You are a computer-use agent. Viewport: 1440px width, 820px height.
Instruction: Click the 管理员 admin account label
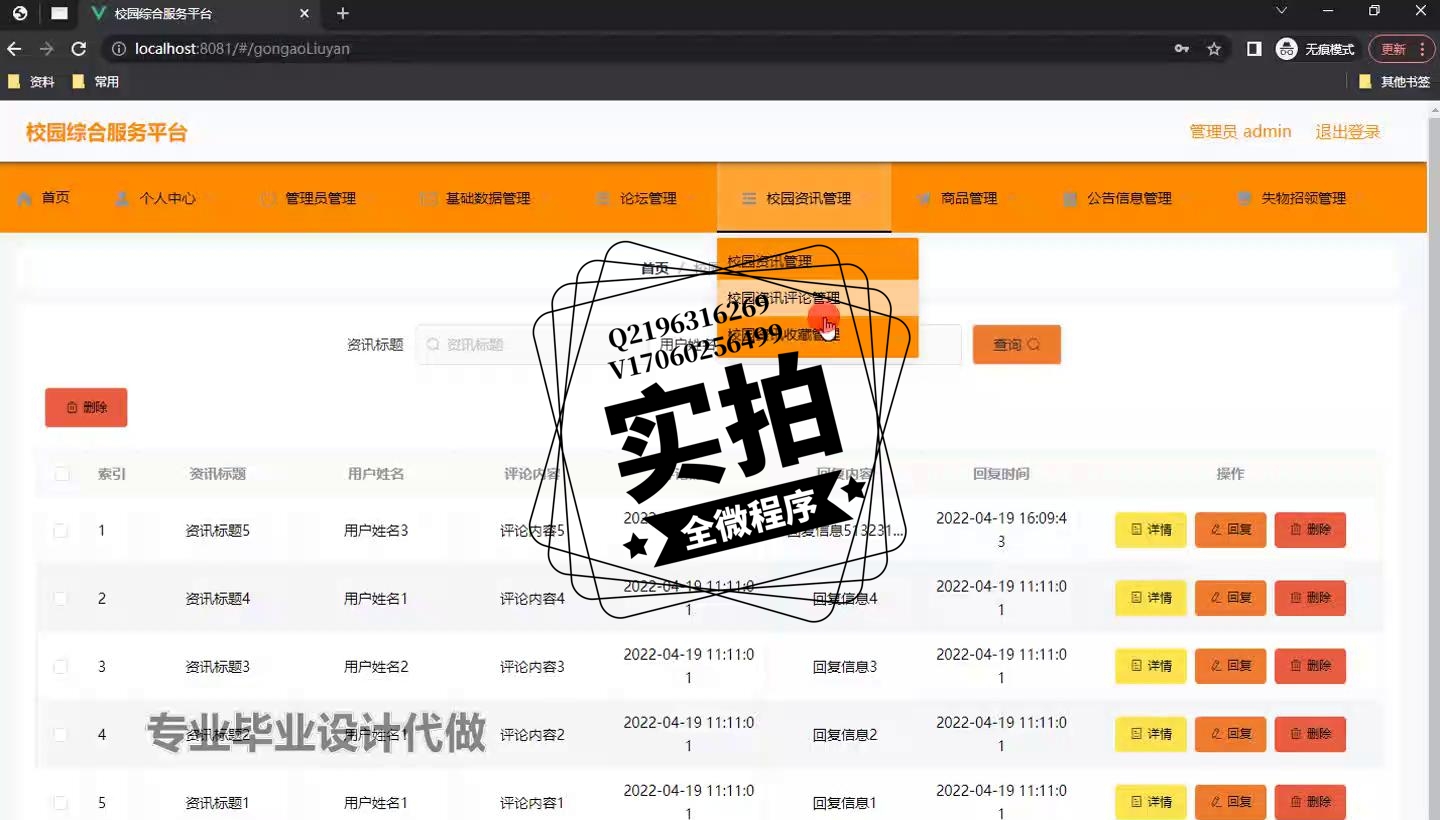[1240, 132]
